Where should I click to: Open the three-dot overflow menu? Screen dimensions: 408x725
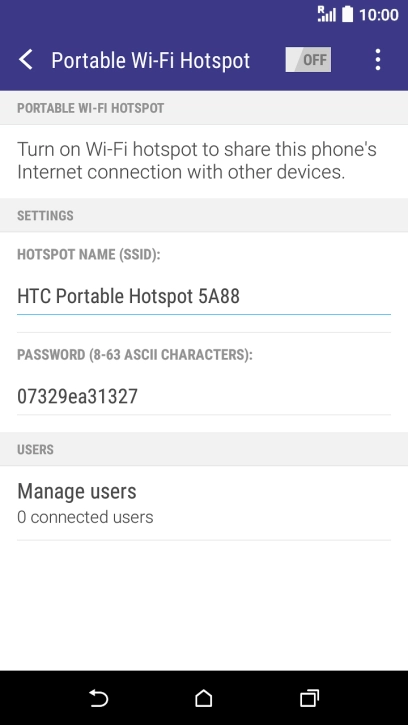(378, 60)
